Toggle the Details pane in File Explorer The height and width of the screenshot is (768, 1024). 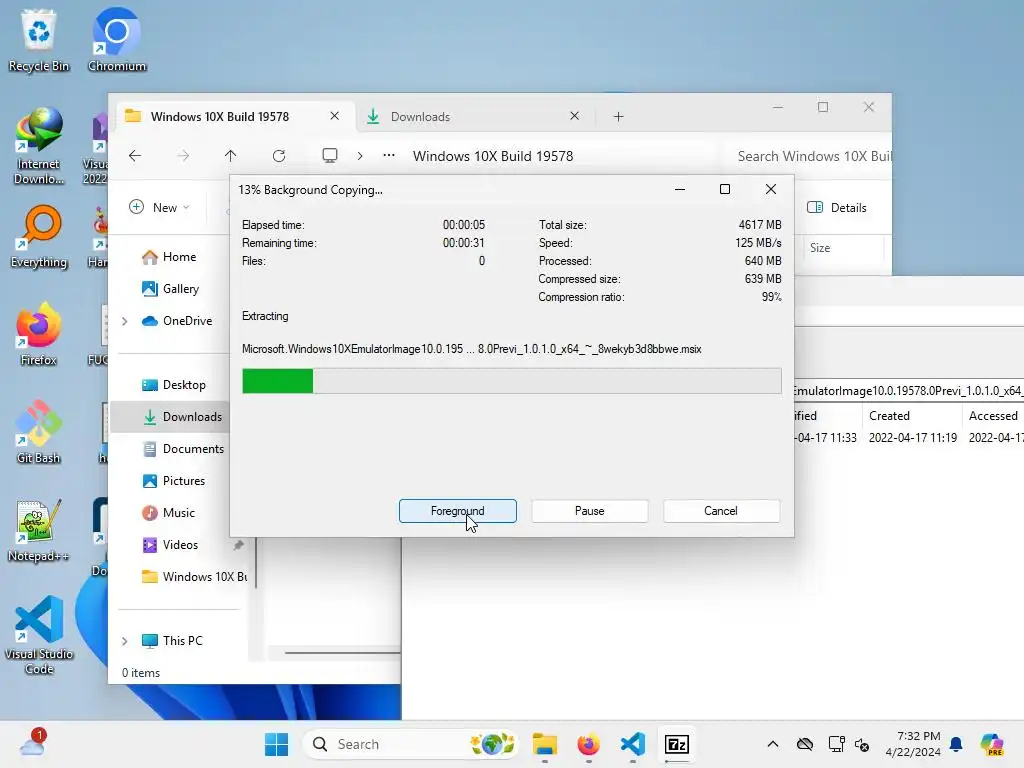pos(837,207)
